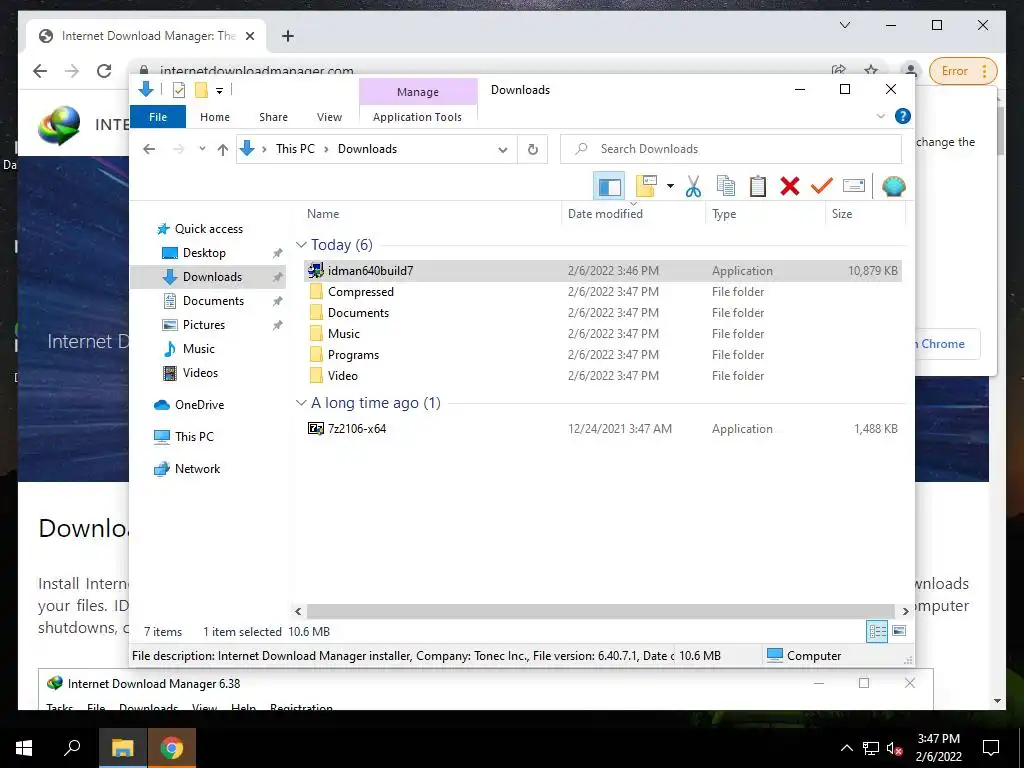Viewport: 1024px width, 768px height.
Task: Click This PC in the address breadcrumb
Action: 295,149
